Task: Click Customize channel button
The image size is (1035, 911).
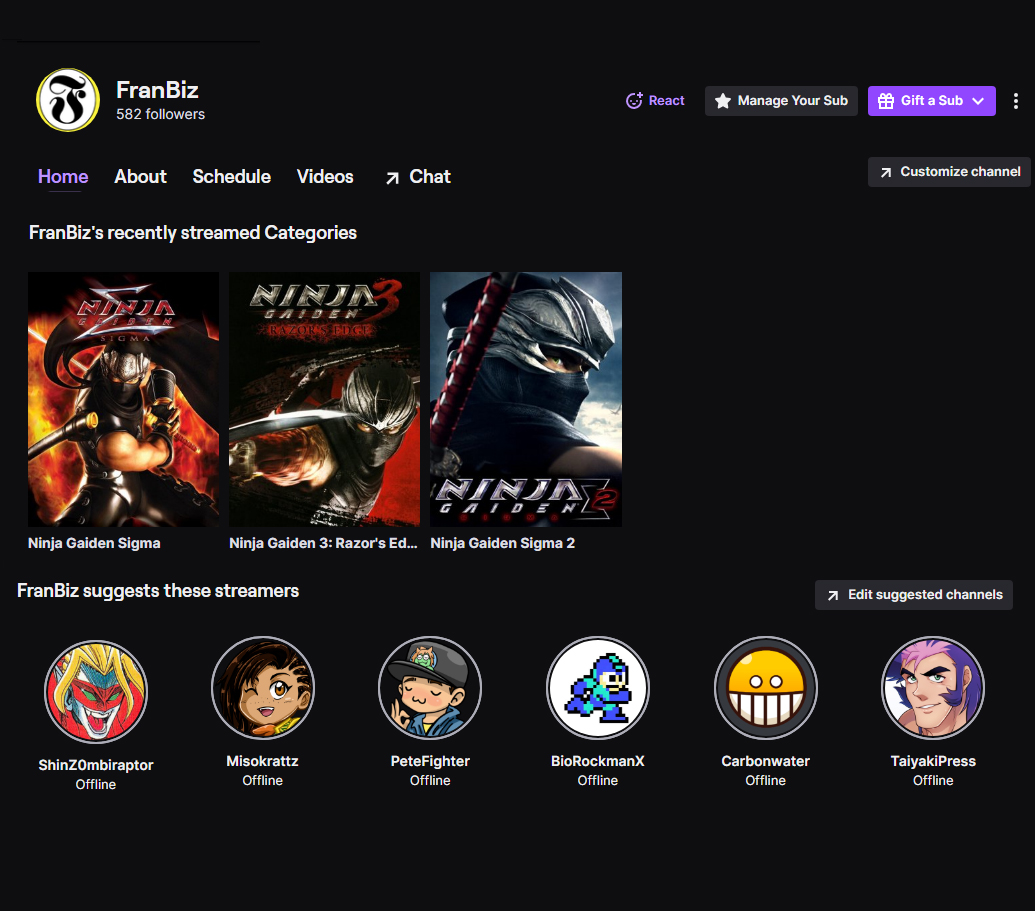Action: point(949,172)
